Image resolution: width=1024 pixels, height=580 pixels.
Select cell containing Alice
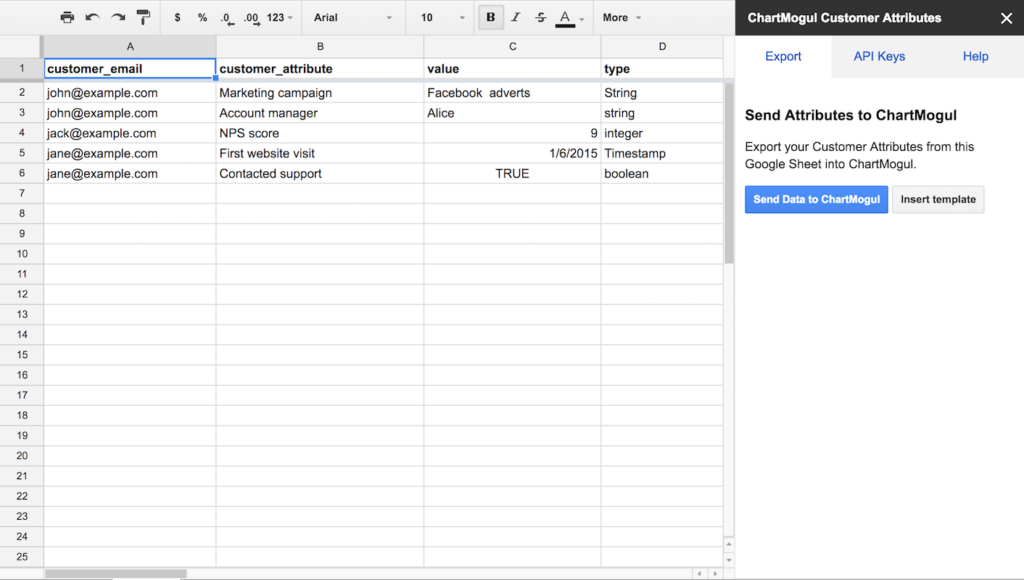pos(513,113)
